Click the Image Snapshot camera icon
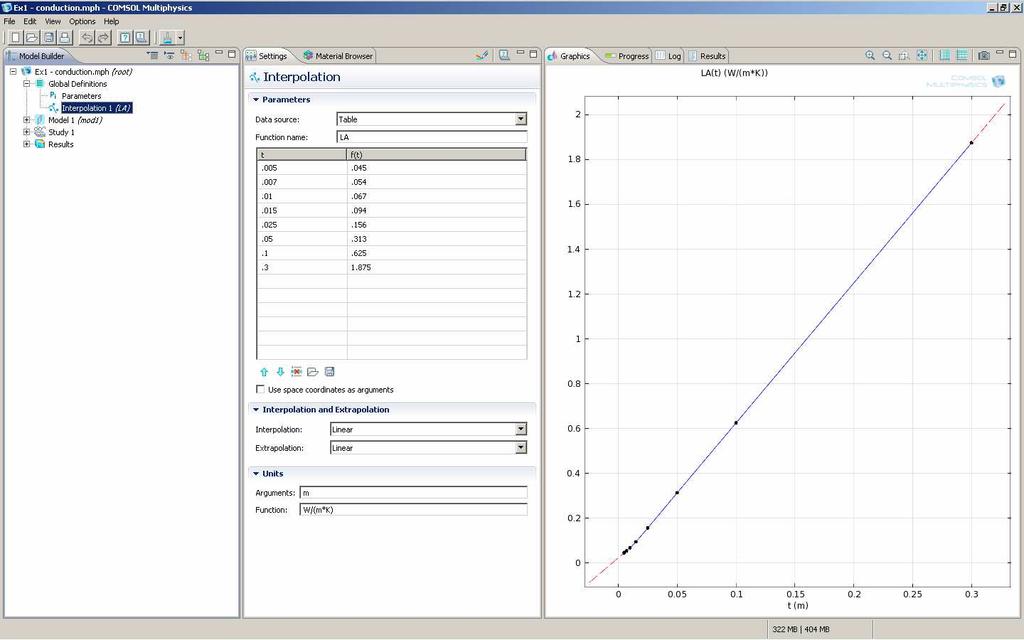The height and width of the screenshot is (640, 1024). (x=984, y=56)
